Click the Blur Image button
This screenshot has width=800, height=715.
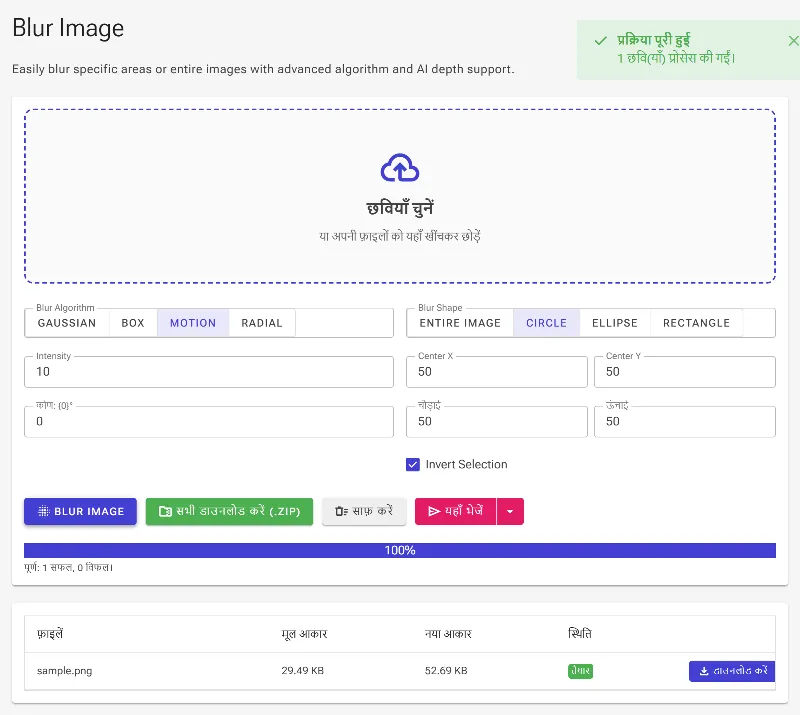click(x=80, y=511)
